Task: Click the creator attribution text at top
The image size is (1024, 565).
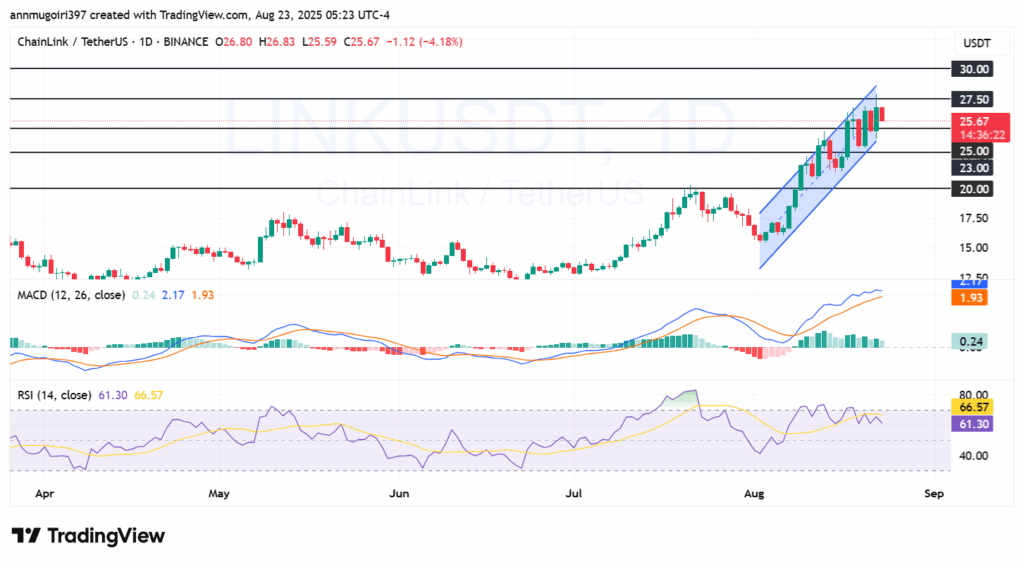Action: click(200, 14)
